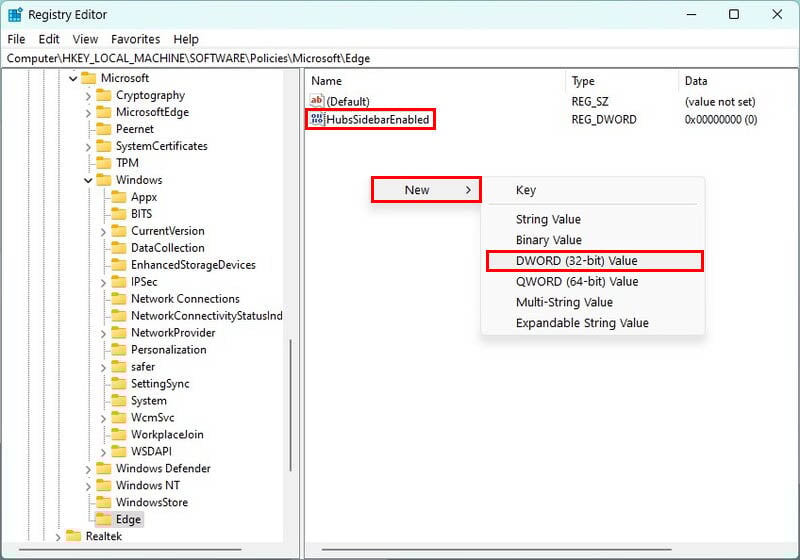Expand the WSDAPI key
This screenshot has width=800, height=560.
(x=104, y=452)
